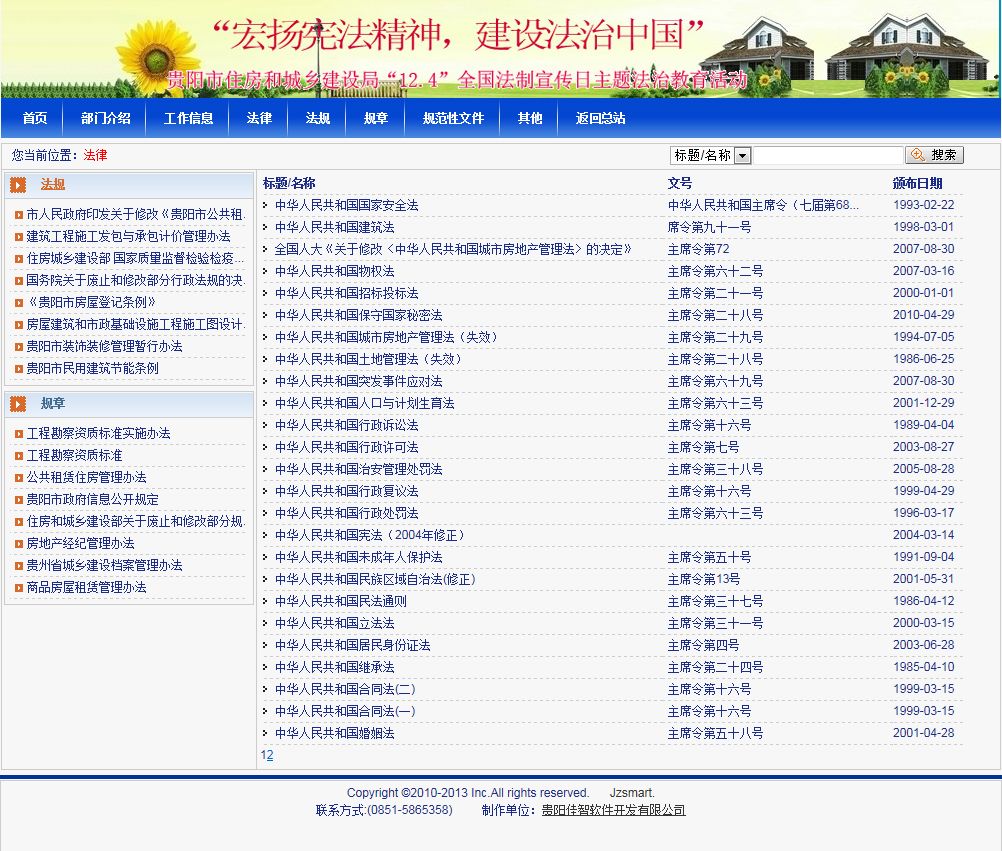The width and height of the screenshot is (1002, 851).
Task: Open 中华人民共和国国家安全法 law entry
Action: 346,205
